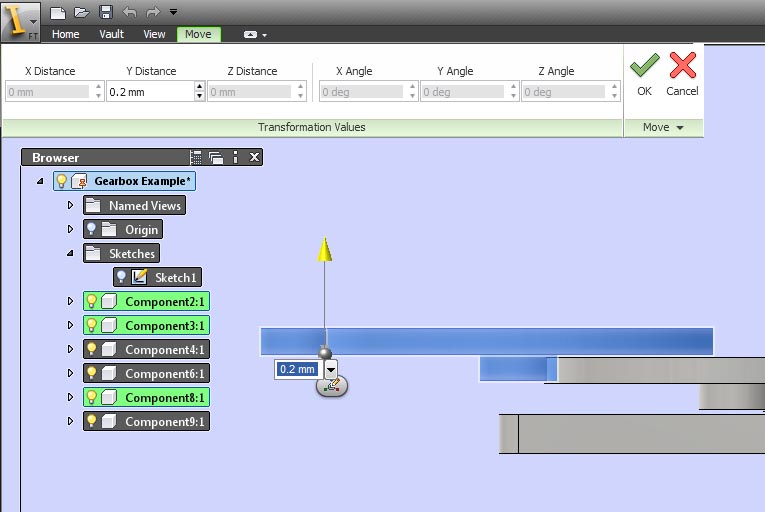
Task: Click the yellow move arrow manipulator
Action: (324, 249)
